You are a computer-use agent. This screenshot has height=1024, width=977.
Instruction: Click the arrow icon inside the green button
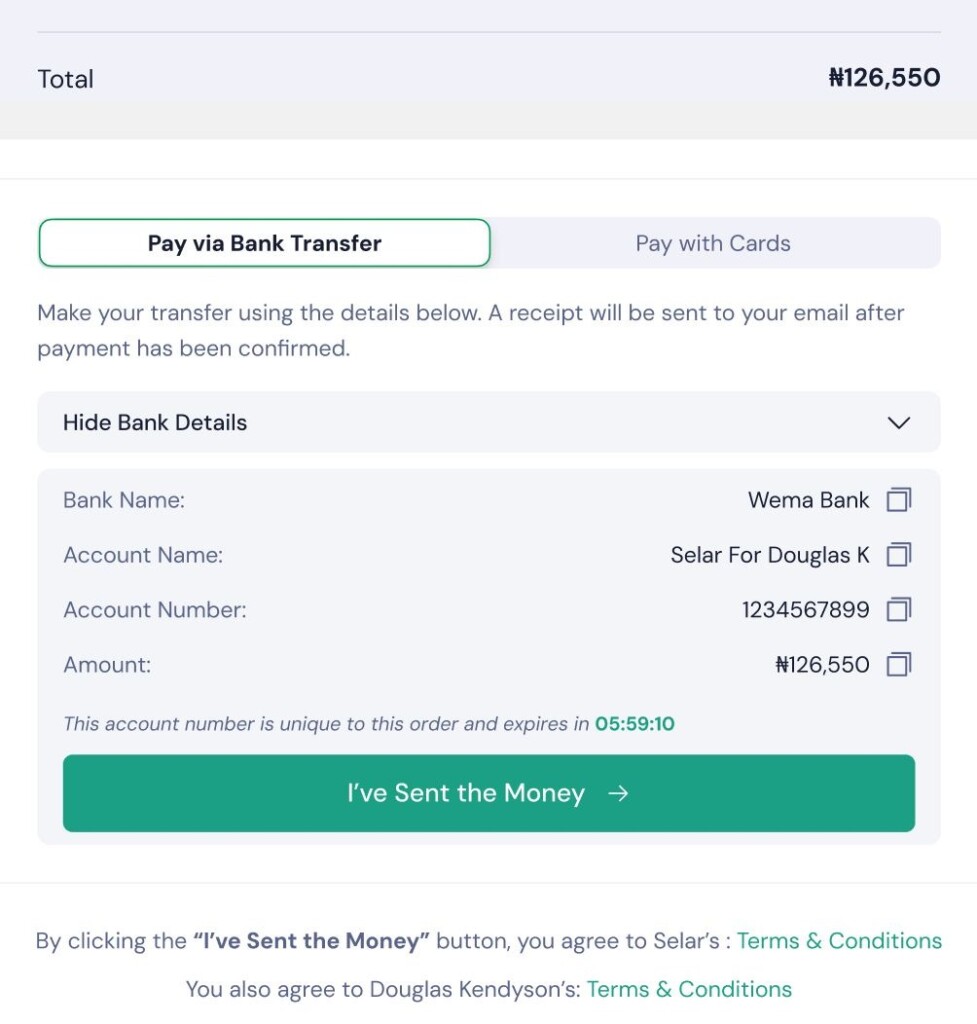pyautogui.click(x=619, y=793)
